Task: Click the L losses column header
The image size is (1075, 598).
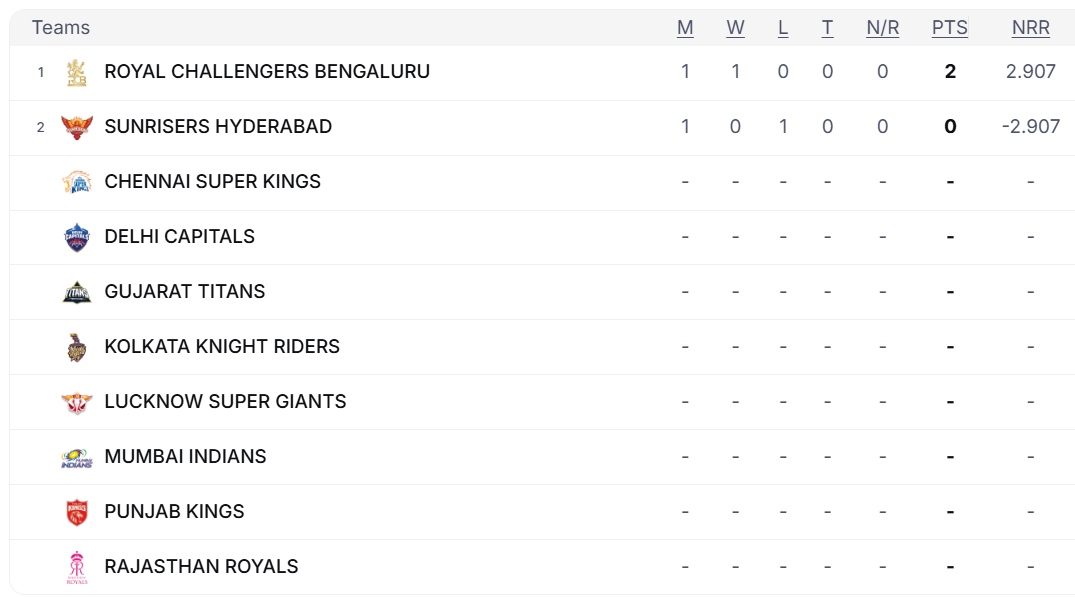Action: tap(783, 28)
